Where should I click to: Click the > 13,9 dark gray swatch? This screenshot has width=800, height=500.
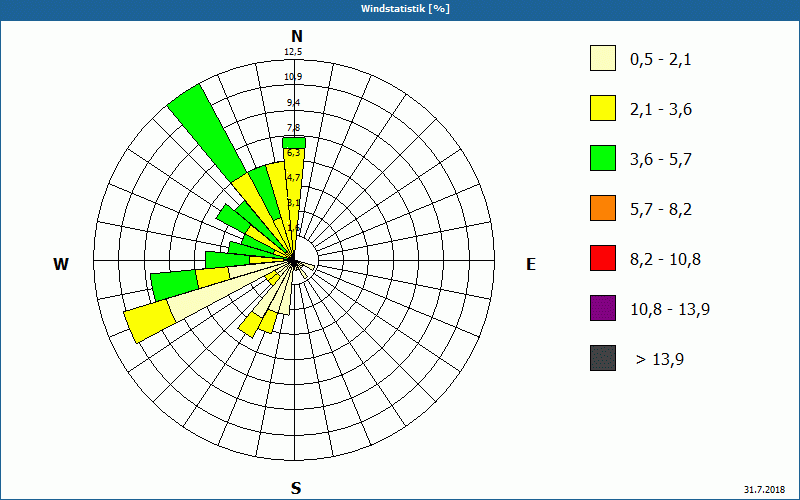[x=603, y=358]
